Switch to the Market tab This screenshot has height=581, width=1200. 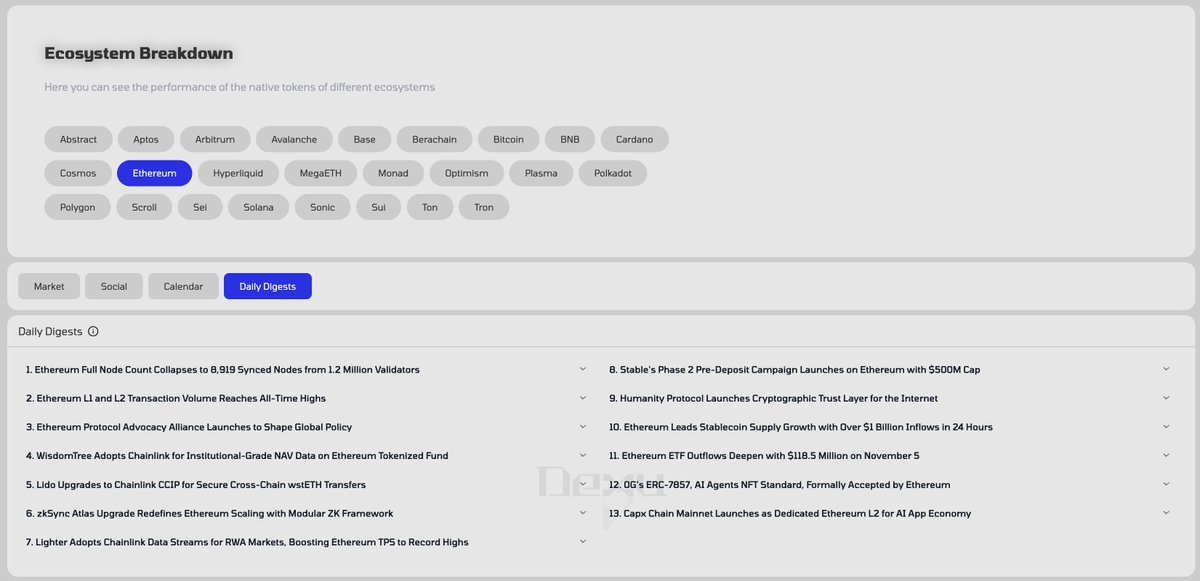point(49,286)
